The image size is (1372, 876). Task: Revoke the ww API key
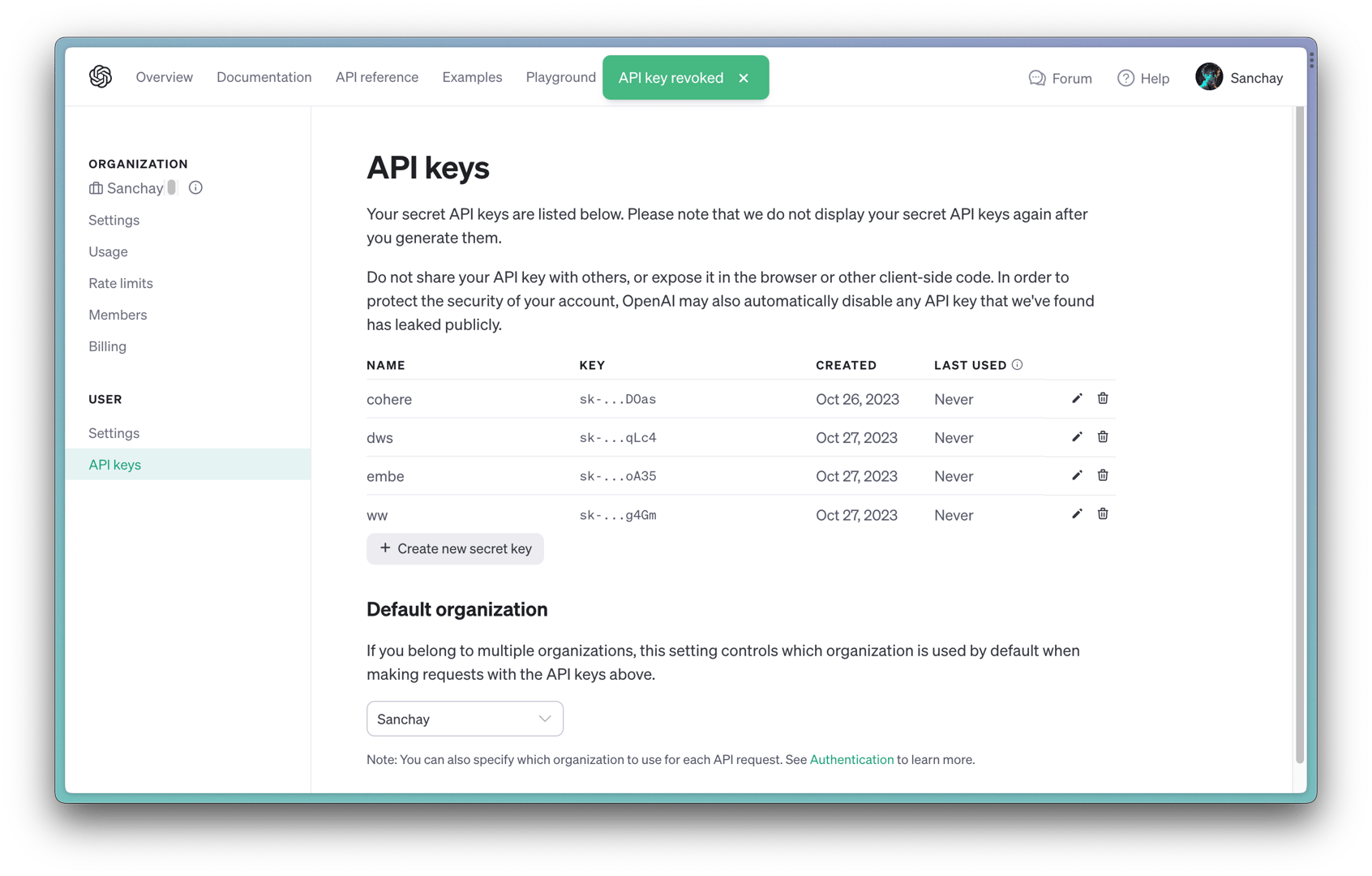pyautogui.click(x=1103, y=514)
